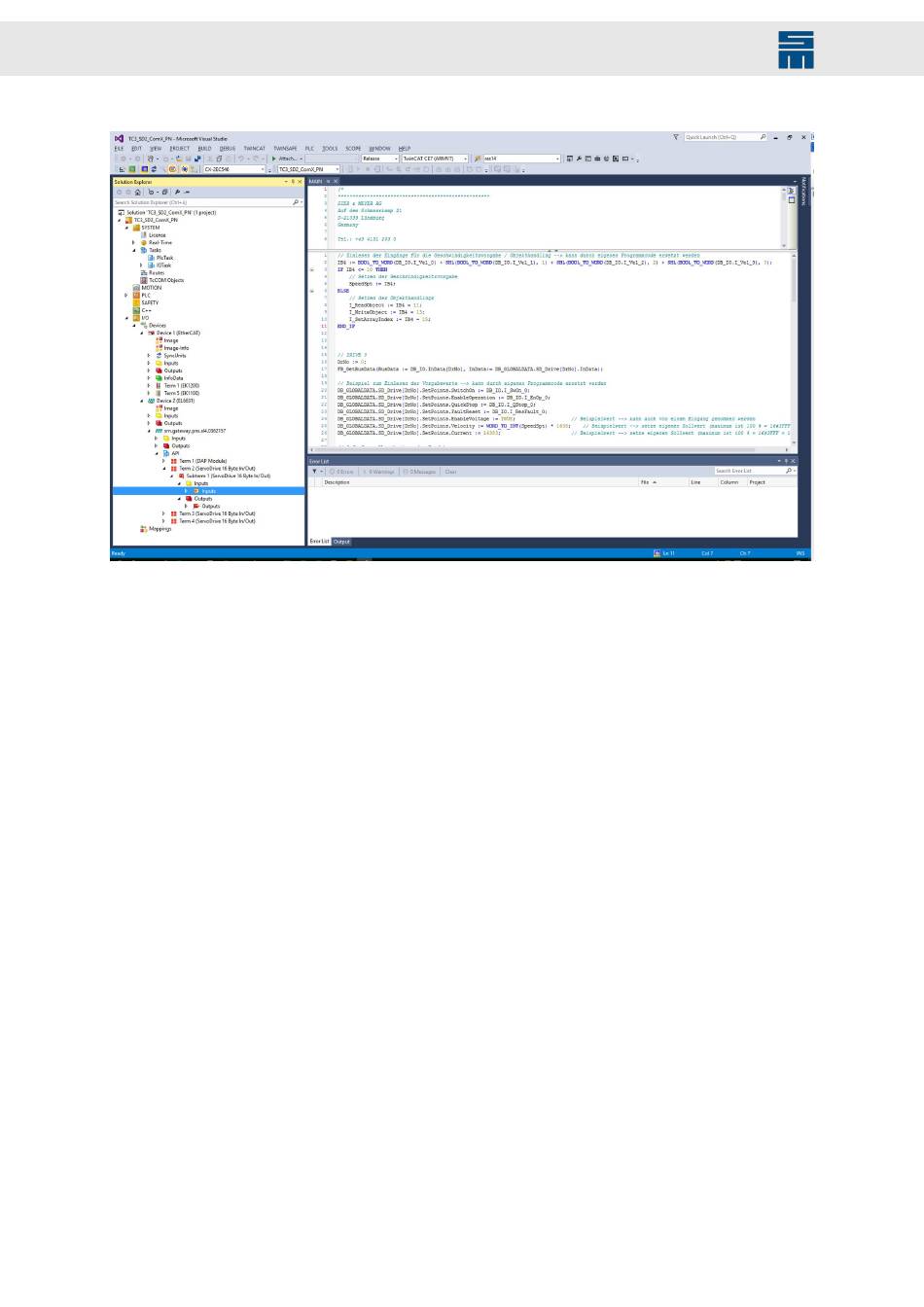Select the C++ node
This screenshot has height=1307, width=924.
(x=146, y=310)
